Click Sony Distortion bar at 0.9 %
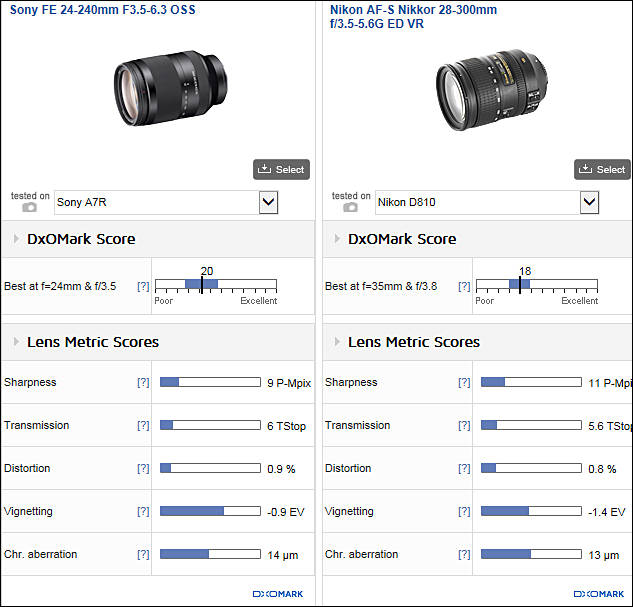Image resolution: width=633 pixels, height=607 pixels. tap(210, 468)
